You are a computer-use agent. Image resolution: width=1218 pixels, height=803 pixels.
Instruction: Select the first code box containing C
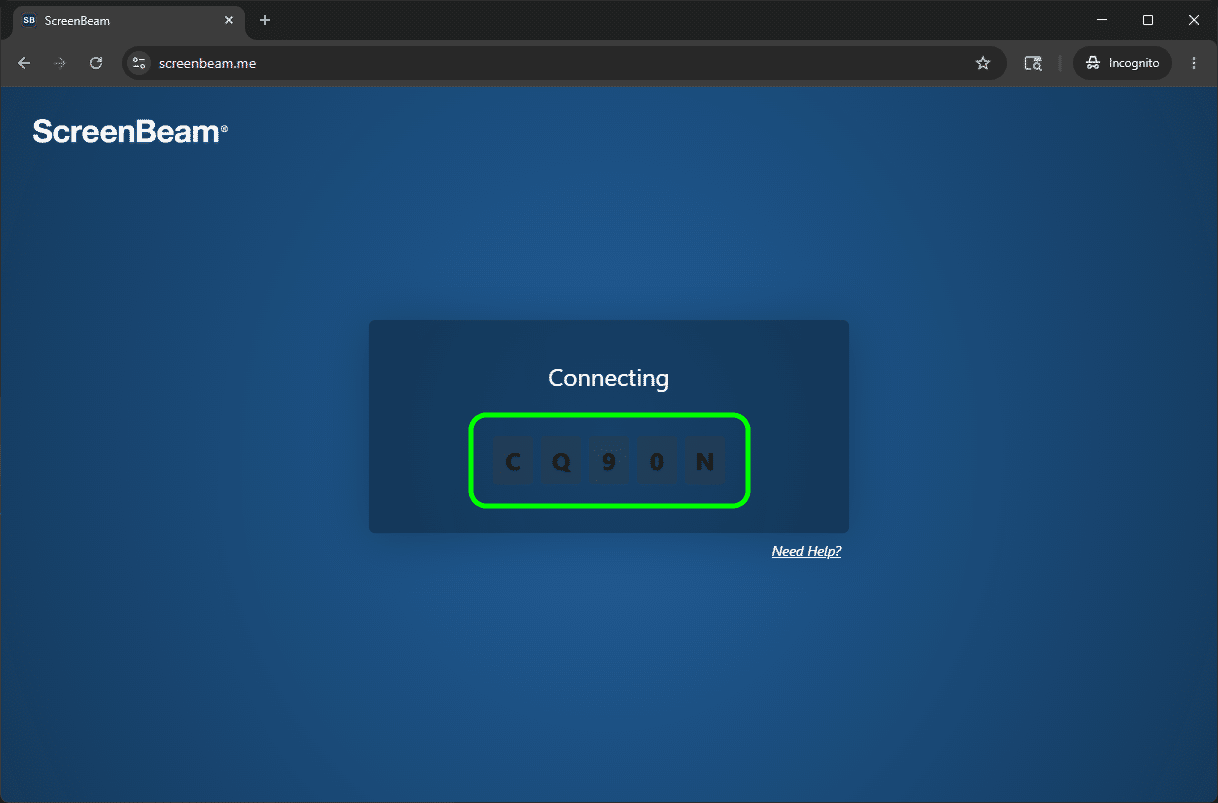[513, 463]
